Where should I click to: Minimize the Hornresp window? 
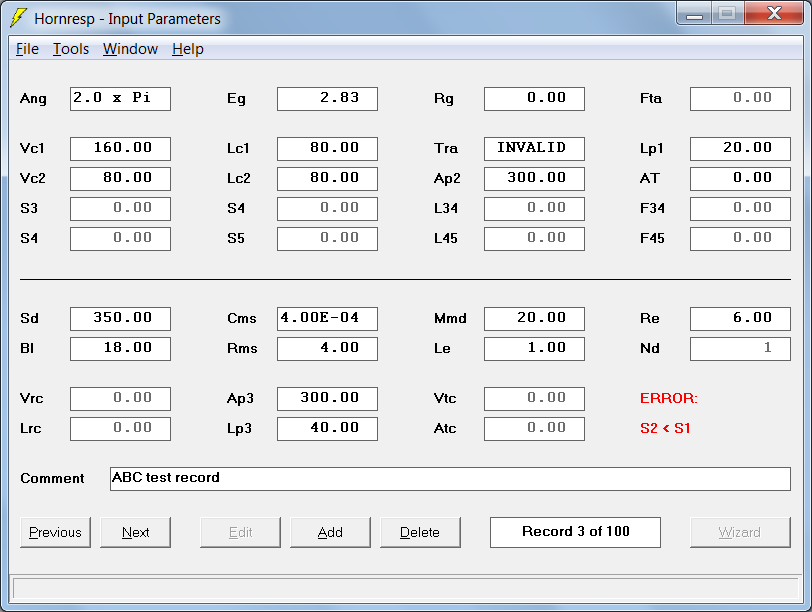(x=694, y=14)
